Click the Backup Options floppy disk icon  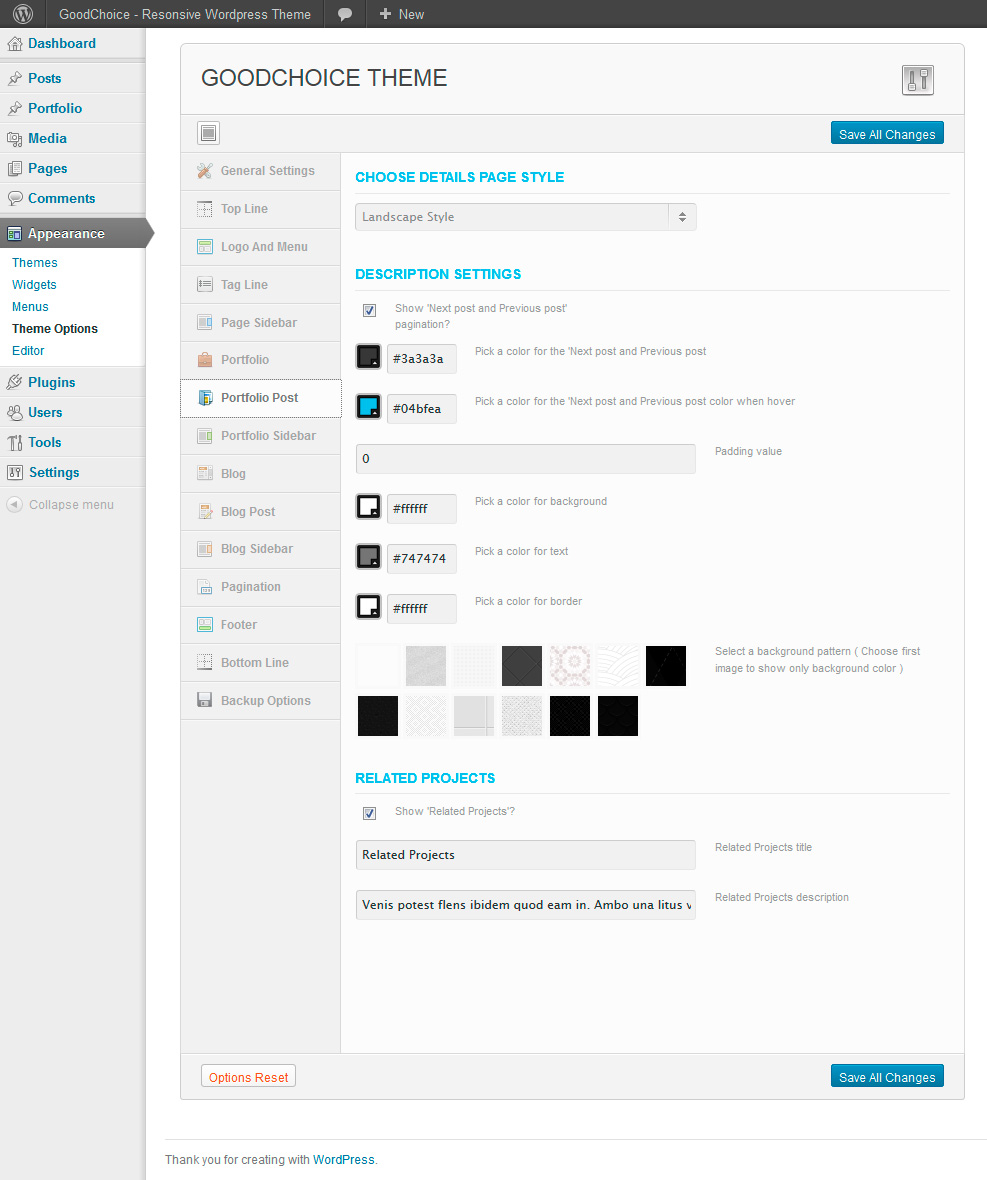[x=205, y=701]
